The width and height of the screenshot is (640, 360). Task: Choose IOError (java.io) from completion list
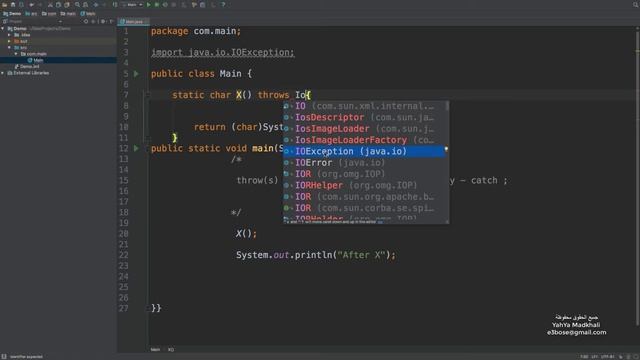[x=364, y=163]
